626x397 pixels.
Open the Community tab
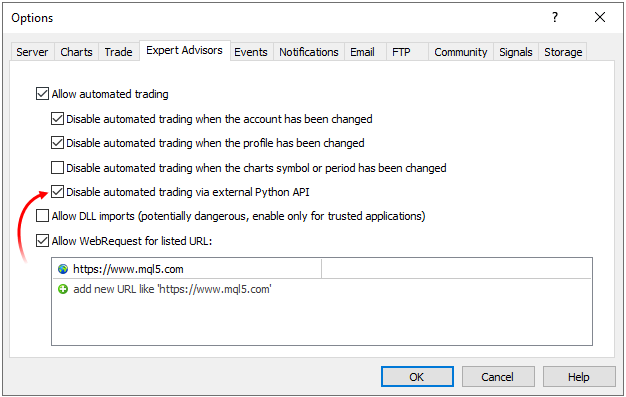tap(461, 52)
